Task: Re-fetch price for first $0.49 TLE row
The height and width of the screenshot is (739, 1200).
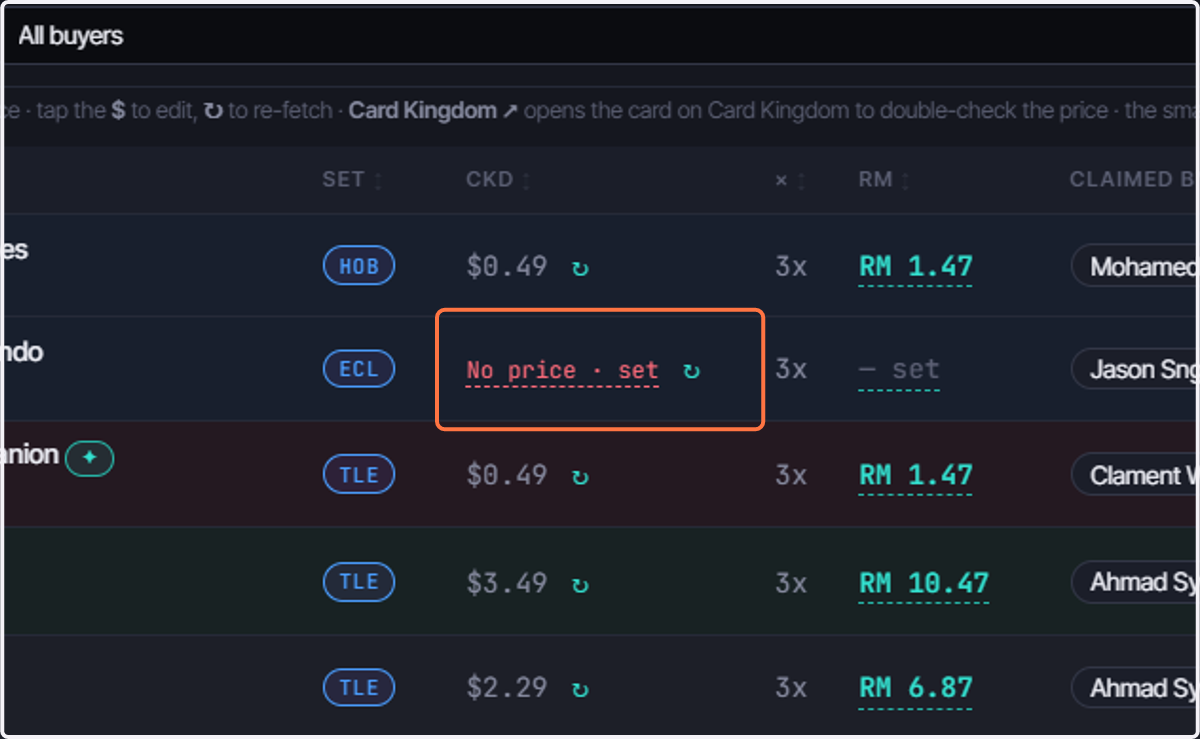Action: click(580, 476)
